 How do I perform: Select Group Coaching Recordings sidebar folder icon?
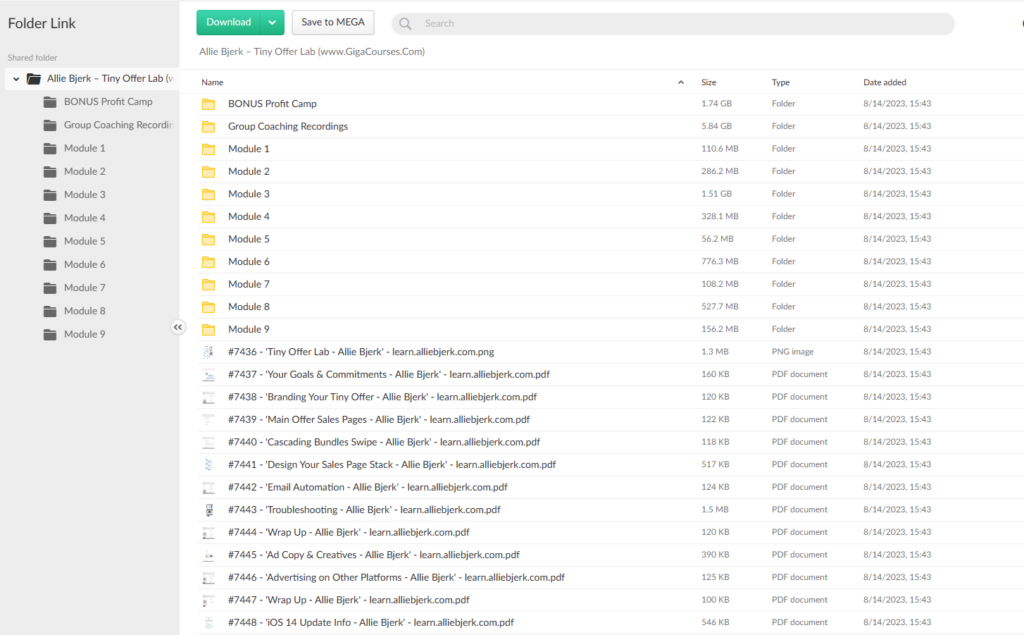pos(50,125)
